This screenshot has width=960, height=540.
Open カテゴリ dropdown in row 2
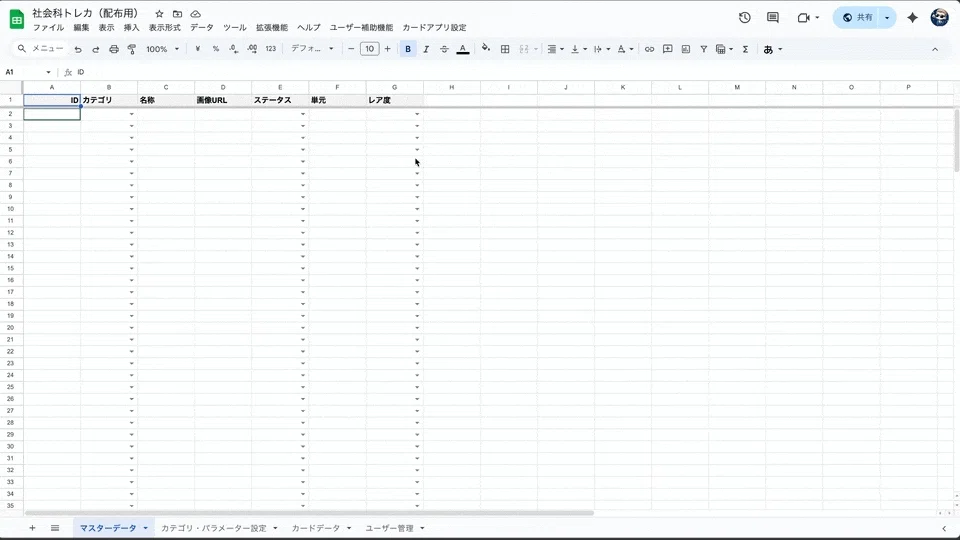click(x=132, y=114)
